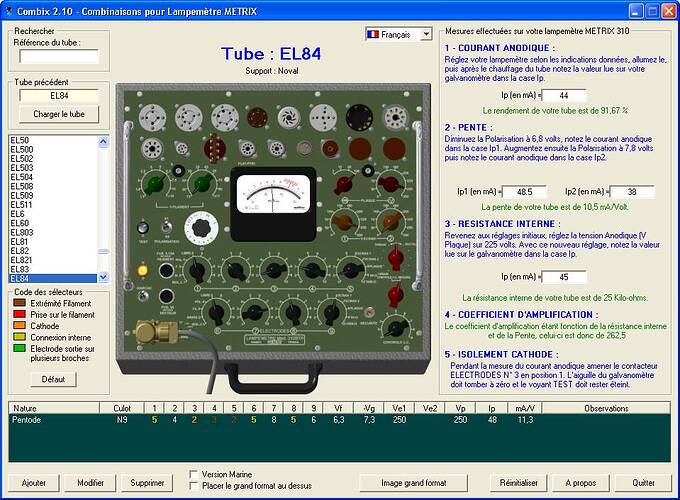This screenshot has height=500, width=680.
Task: Enable the Version Marine checkbox
Action: (193, 474)
